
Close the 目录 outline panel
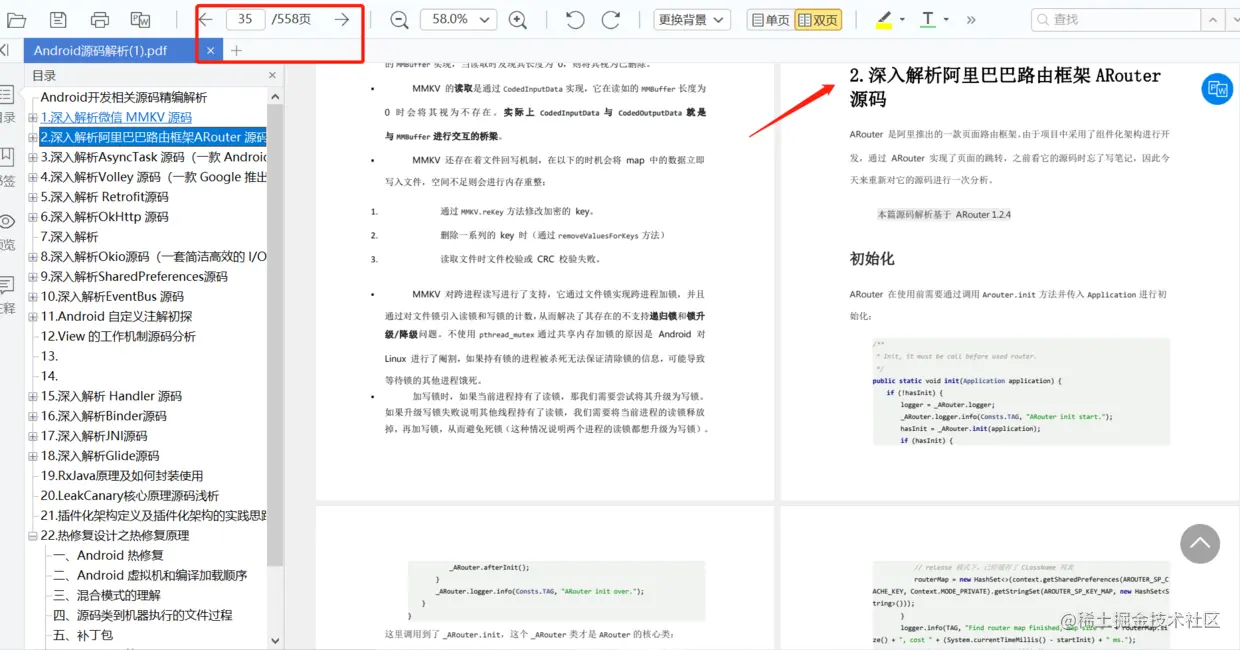click(272, 75)
